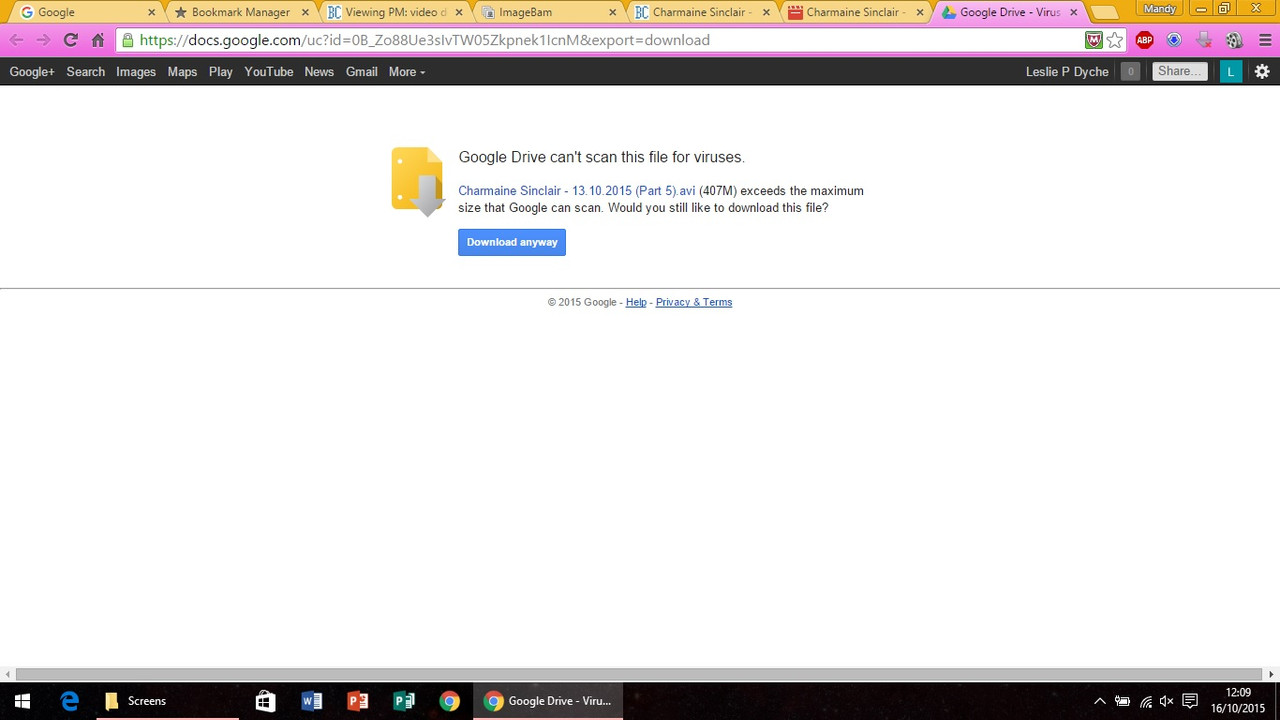This screenshot has width=1280, height=720.
Task: Expand the More dropdown in Google bar
Action: 407,72
